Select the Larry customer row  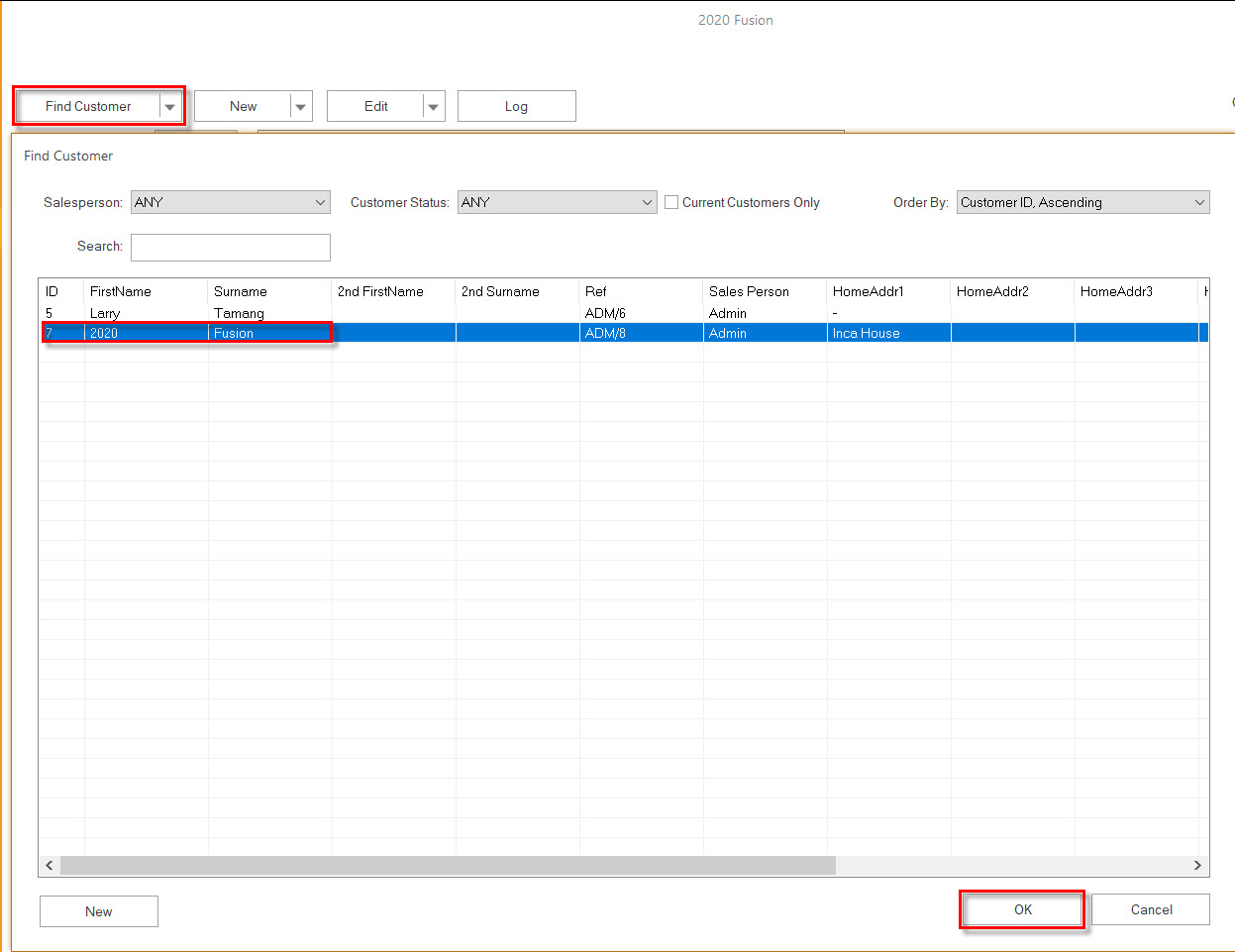623,313
